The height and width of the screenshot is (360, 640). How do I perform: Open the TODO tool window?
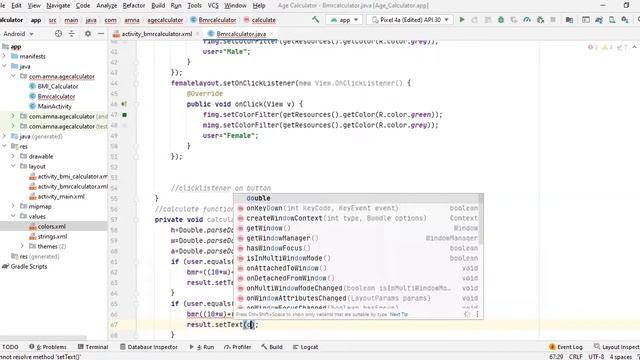pos(10,347)
